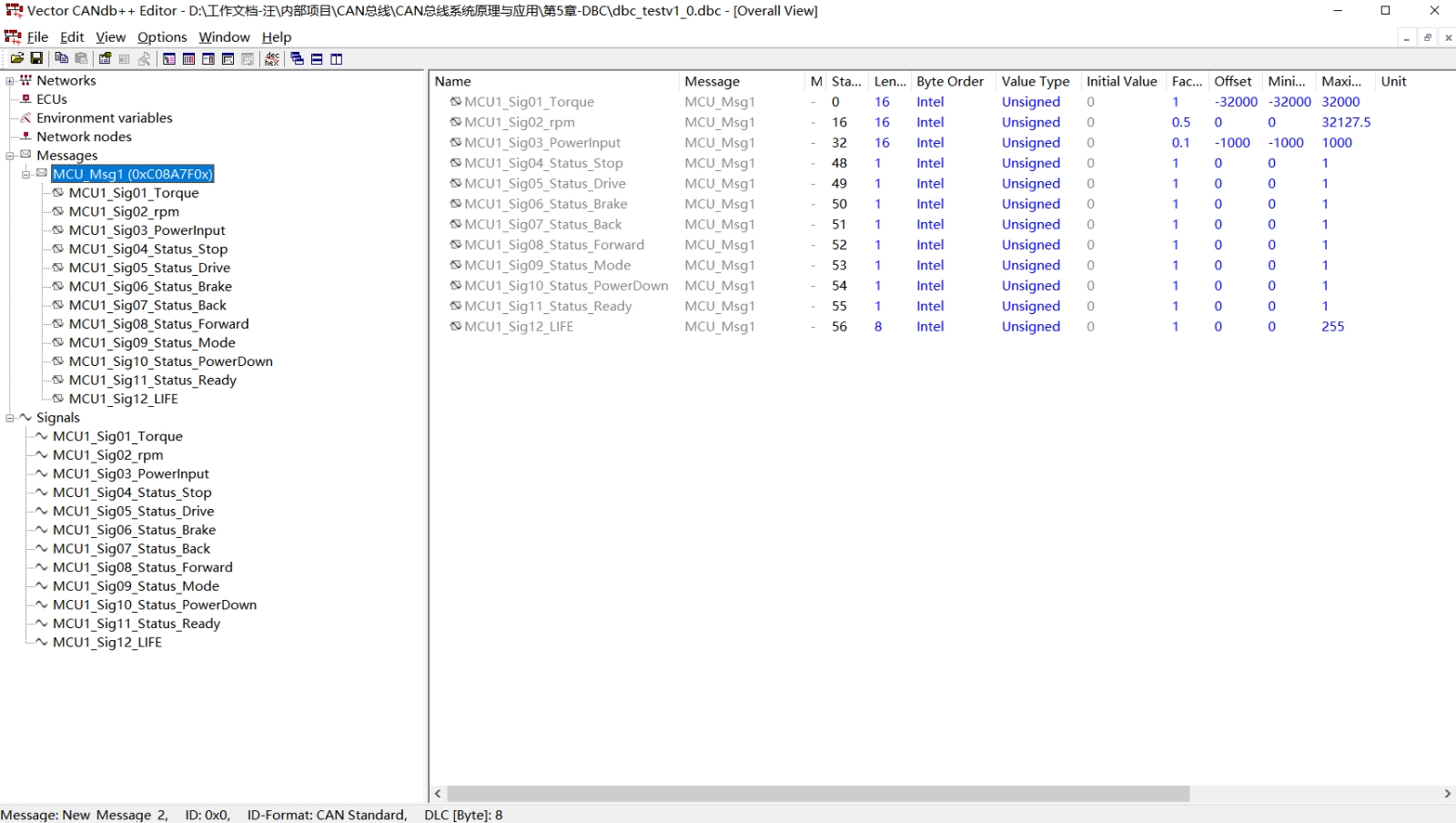Open the Options menu
1456x823 pixels.
(x=162, y=37)
